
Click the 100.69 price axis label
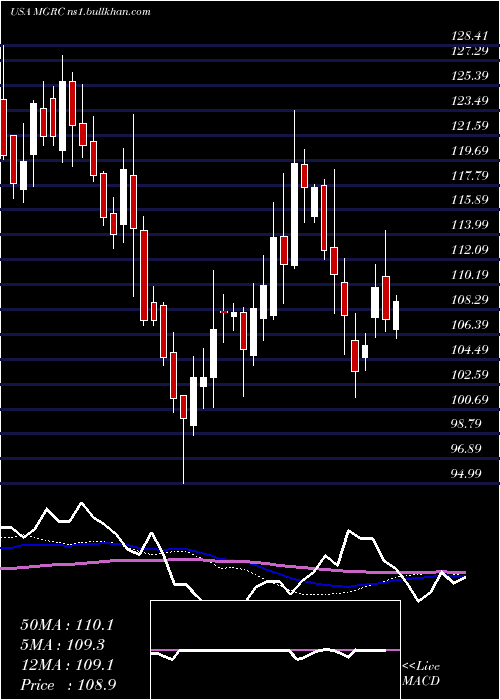pos(468,399)
